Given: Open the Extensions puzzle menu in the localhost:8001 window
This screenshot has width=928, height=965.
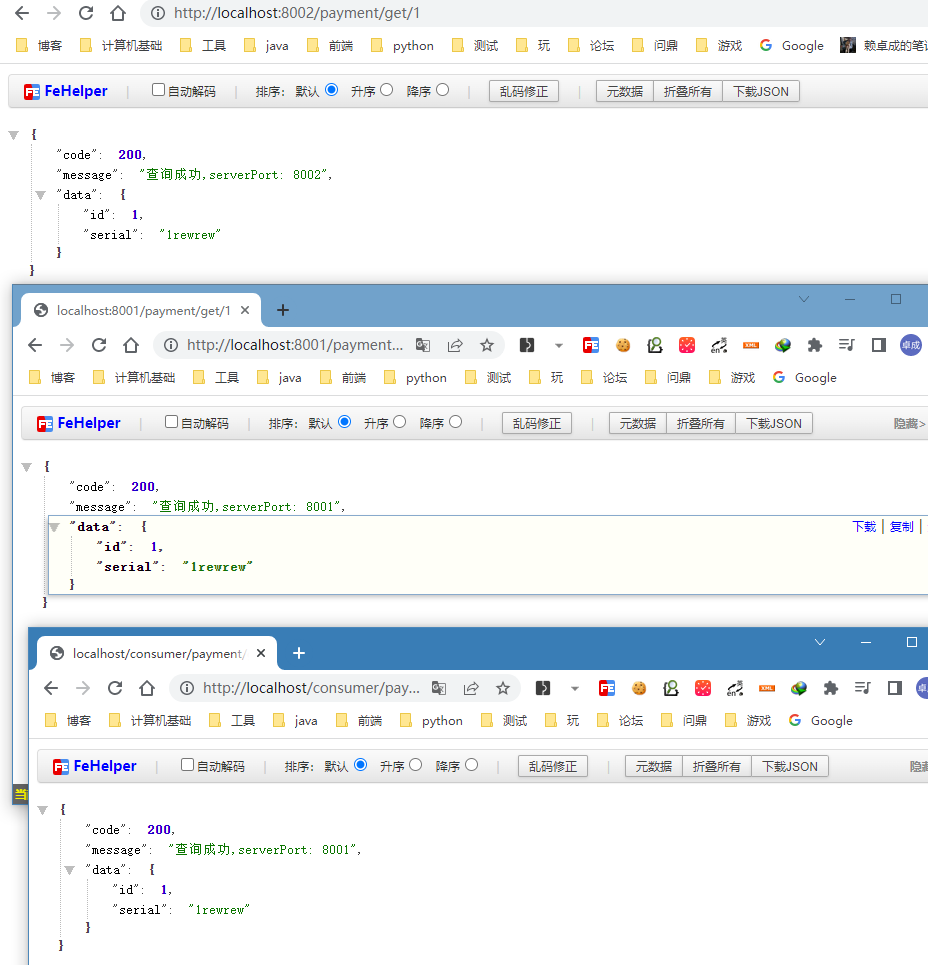Looking at the screenshot, I should pyautogui.click(x=815, y=345).
